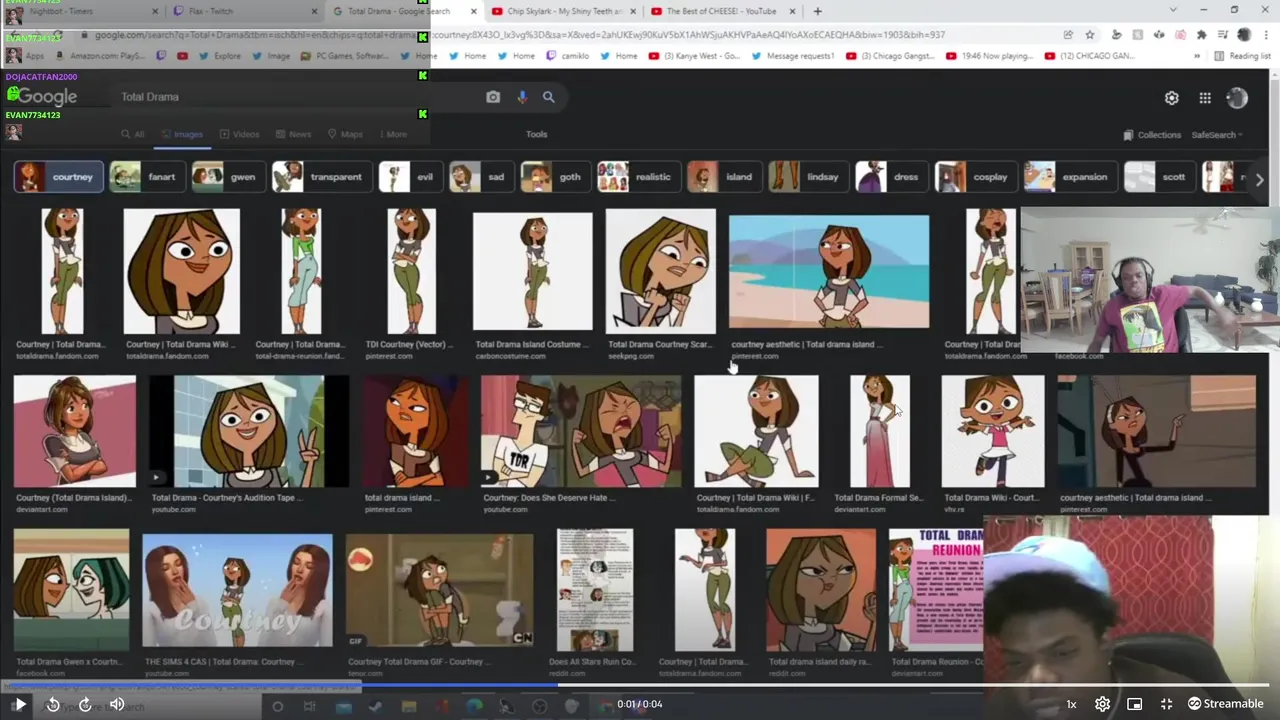
Task: Go to the Google logo homepage
Action: tap(47, 97)
